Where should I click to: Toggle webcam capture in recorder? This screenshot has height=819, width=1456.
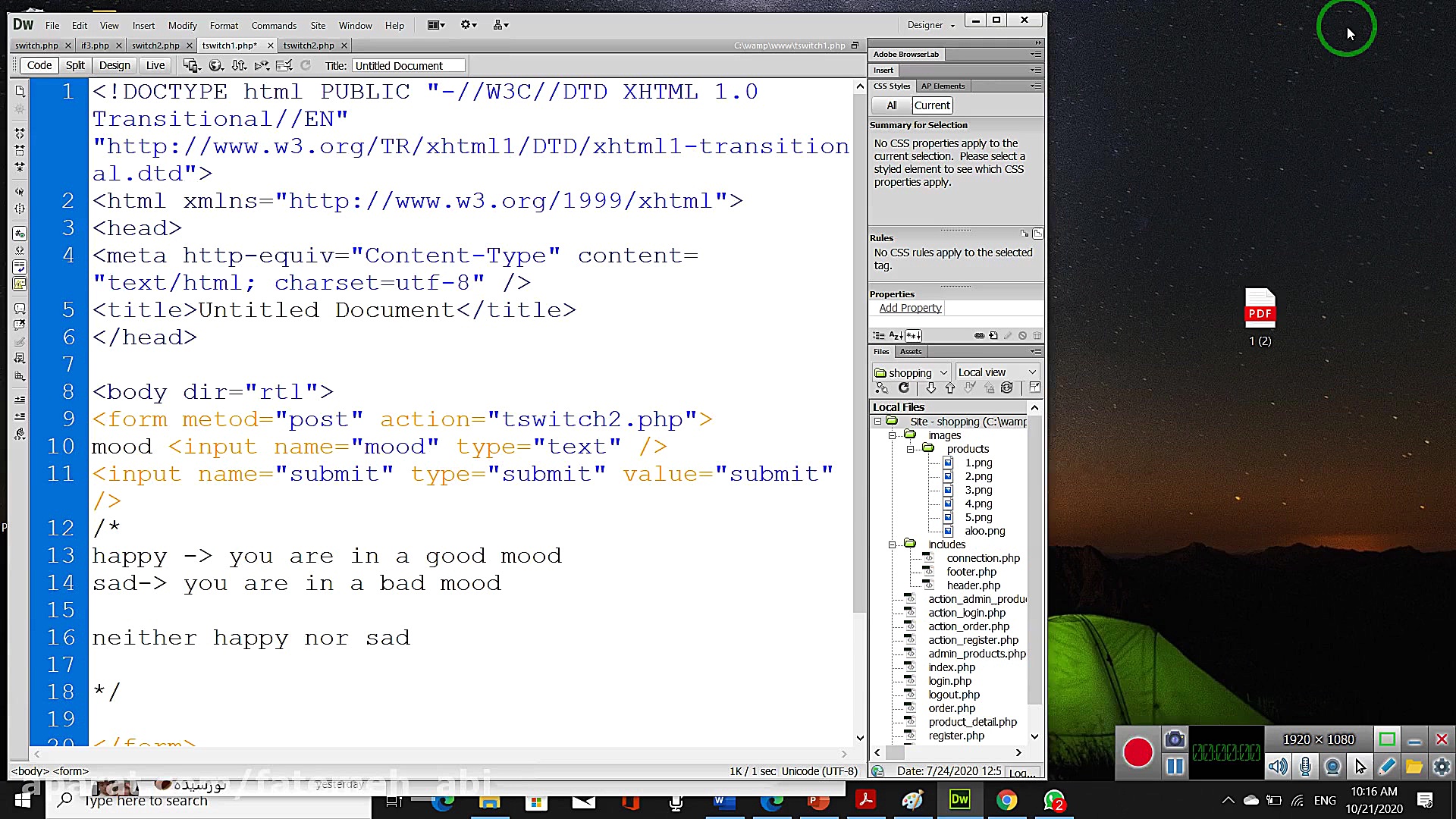(x=1332, y=767)
